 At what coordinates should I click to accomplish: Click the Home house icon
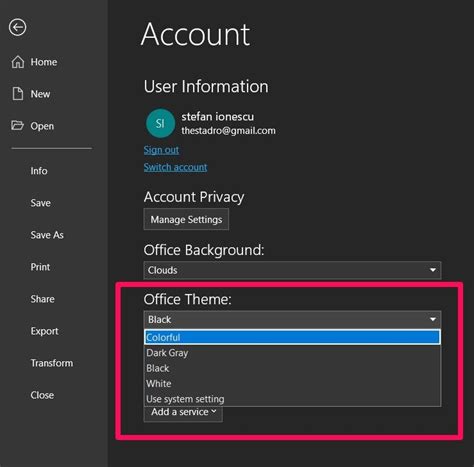[18, 62]
